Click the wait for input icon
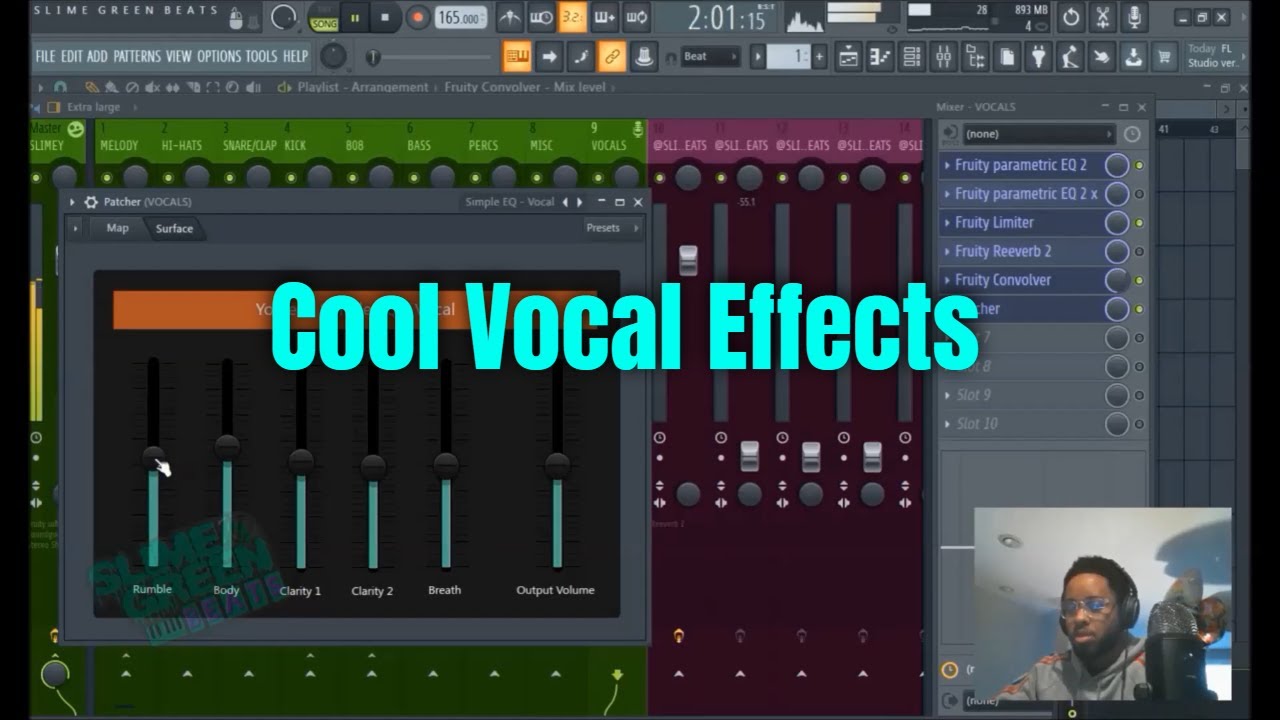1280x720 pixels. tap(541, 17)
